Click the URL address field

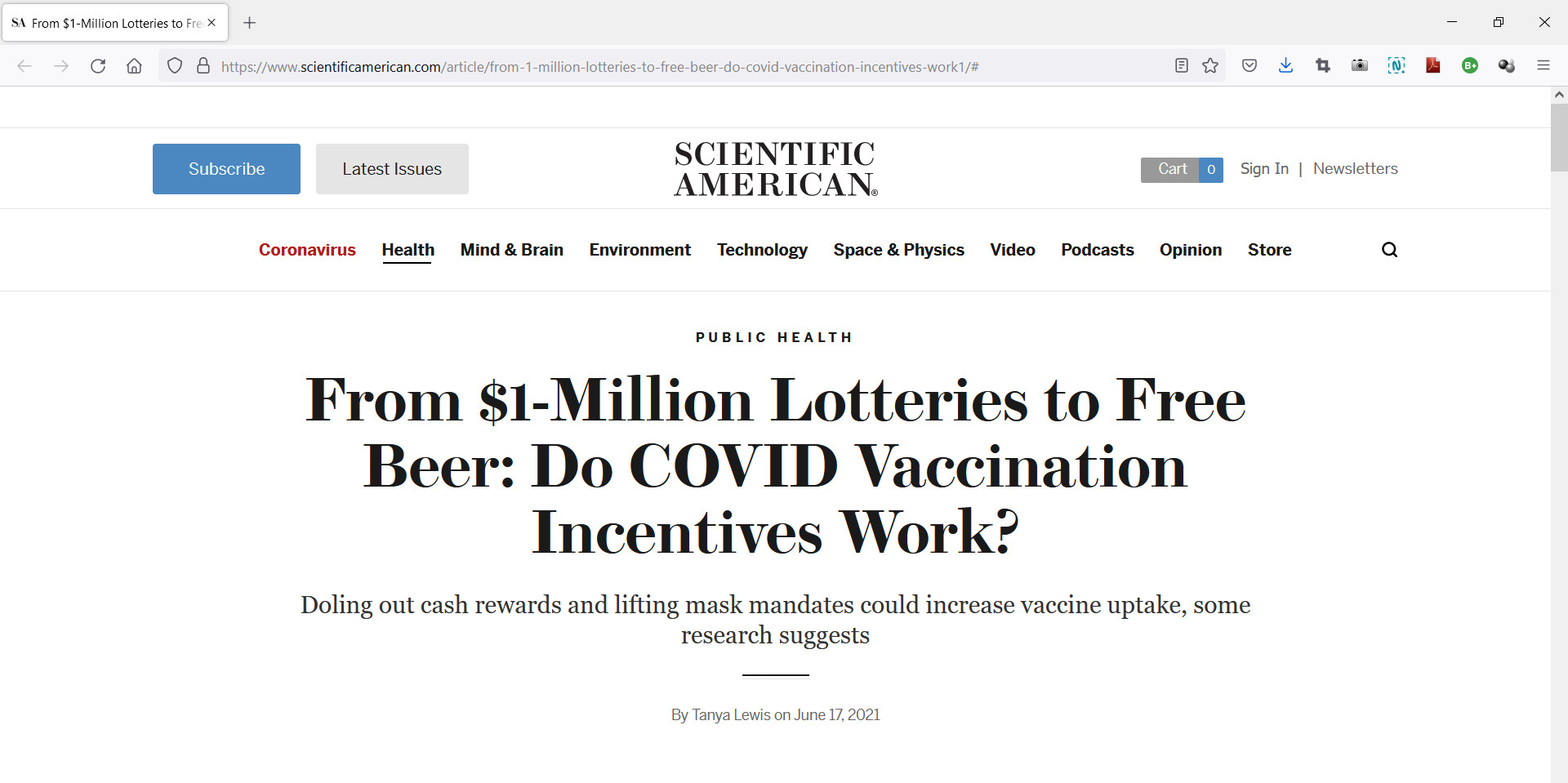(653, 67)
